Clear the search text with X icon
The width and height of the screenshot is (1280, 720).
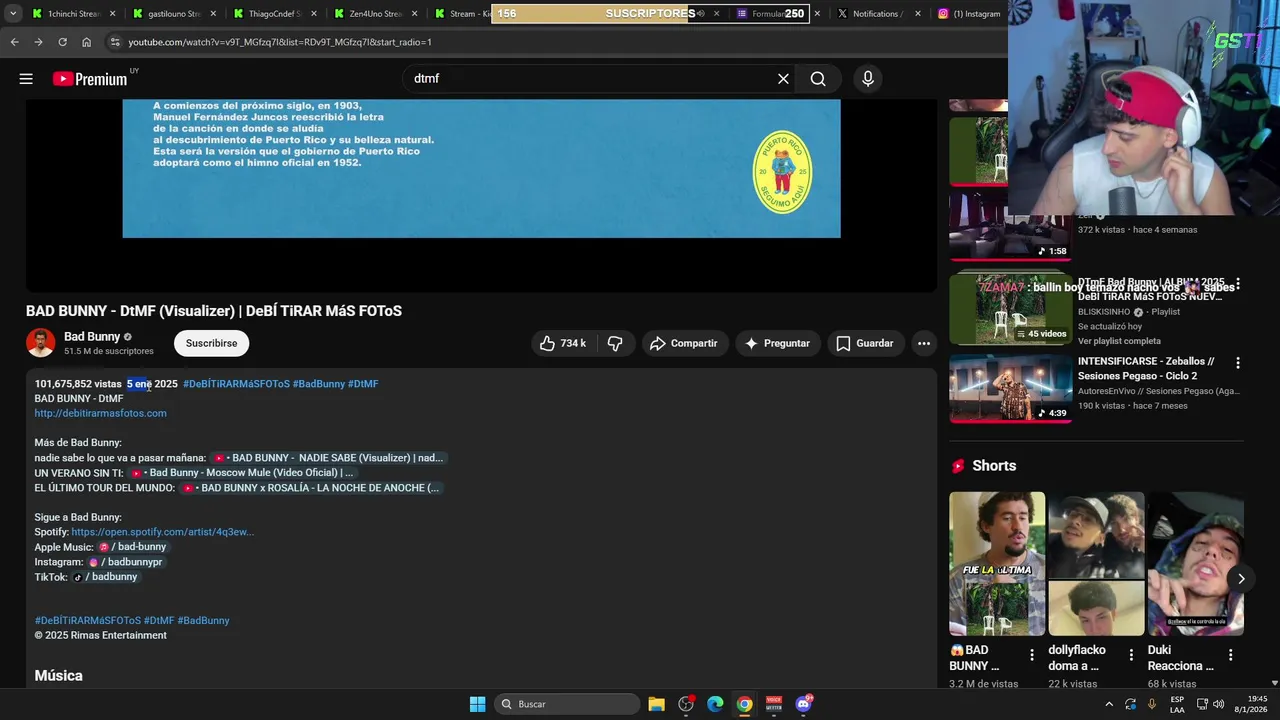[783, 79]
